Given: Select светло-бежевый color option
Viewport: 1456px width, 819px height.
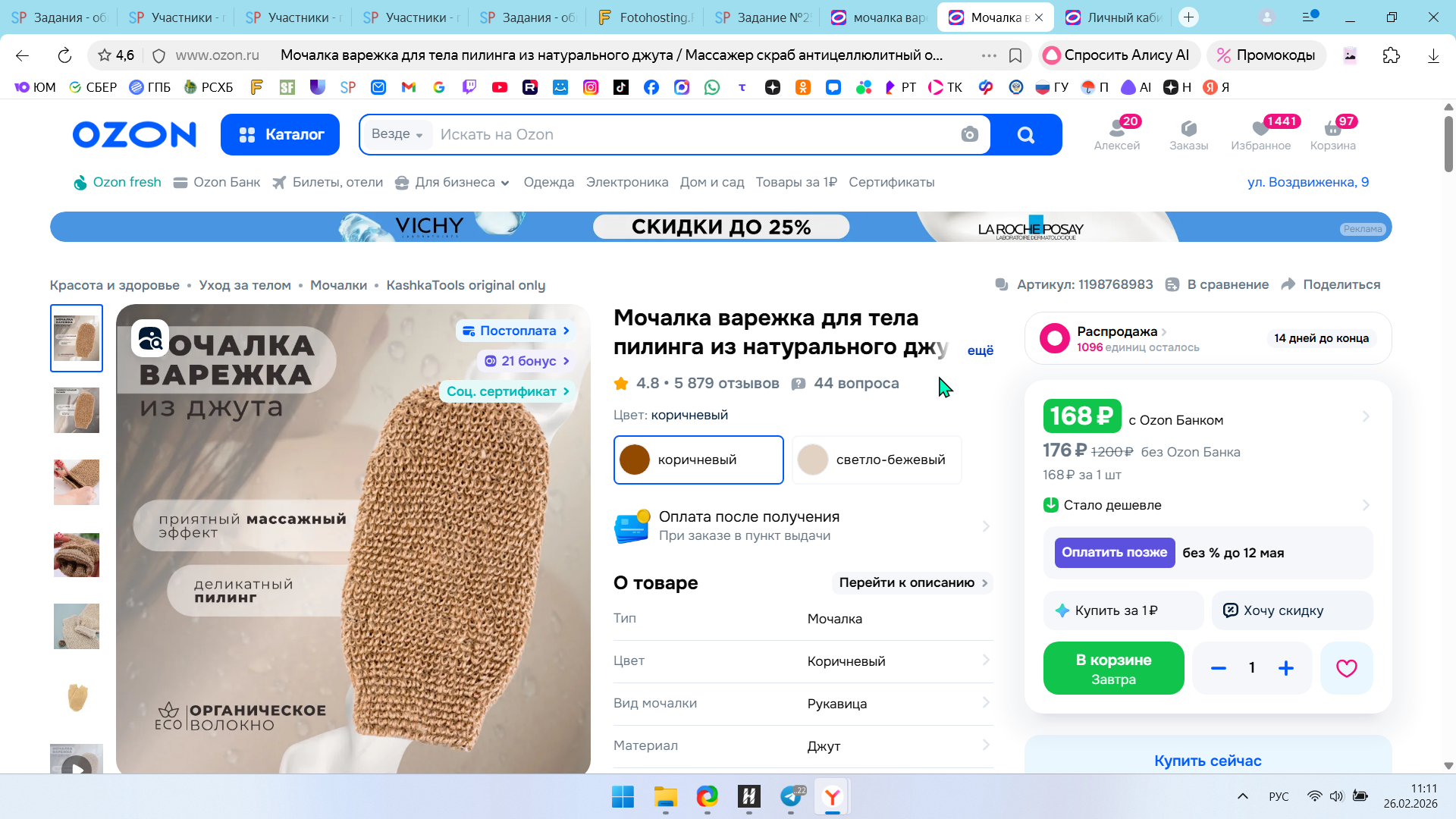Looking at the screenshot, I should coord(877,460).
